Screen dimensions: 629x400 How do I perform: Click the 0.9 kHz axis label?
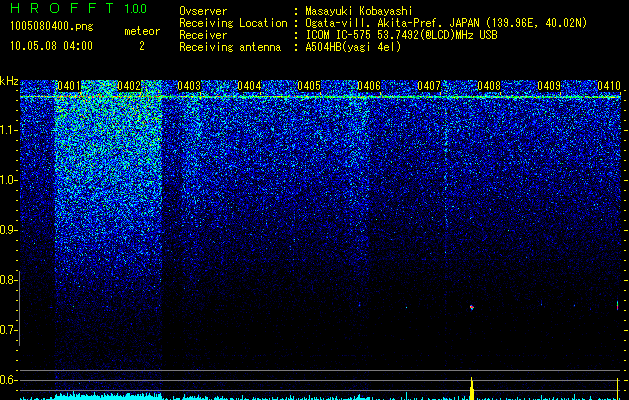tap(9, 230)
